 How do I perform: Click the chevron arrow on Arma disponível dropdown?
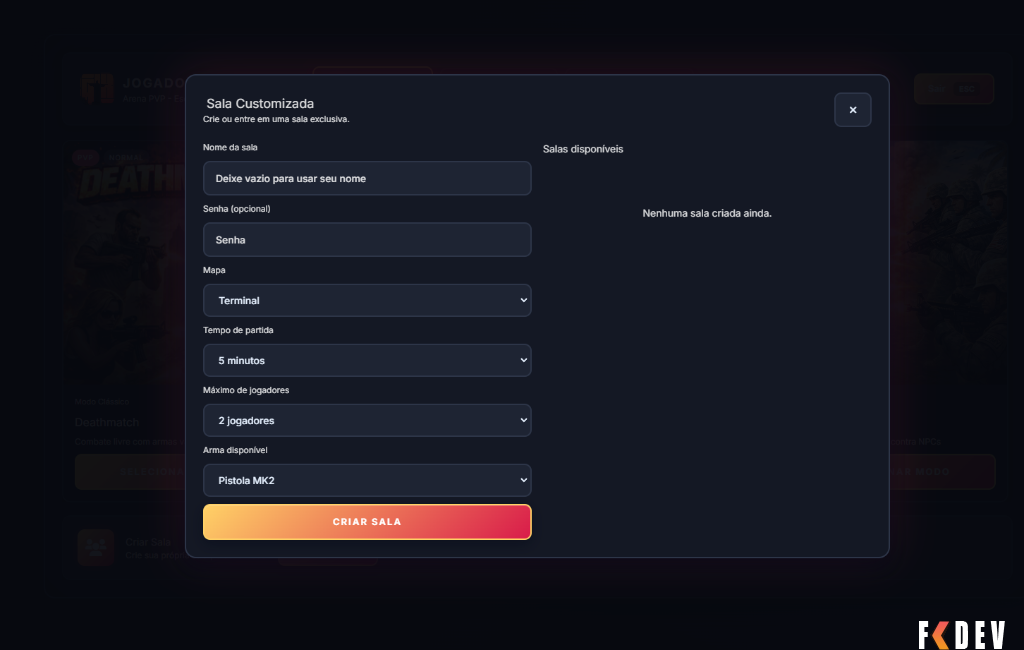[523, 480]
